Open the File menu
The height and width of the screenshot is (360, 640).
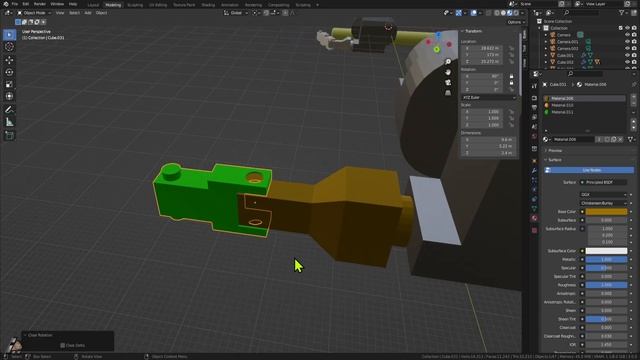click(15, 4)
